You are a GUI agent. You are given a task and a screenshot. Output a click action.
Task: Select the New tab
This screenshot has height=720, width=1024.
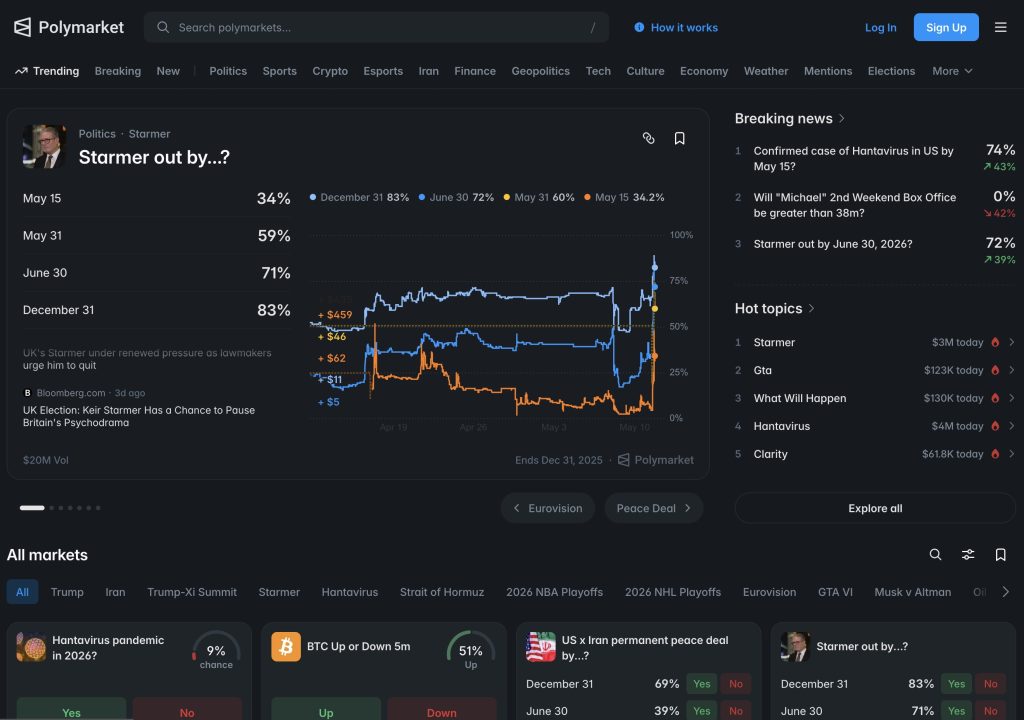168,71
